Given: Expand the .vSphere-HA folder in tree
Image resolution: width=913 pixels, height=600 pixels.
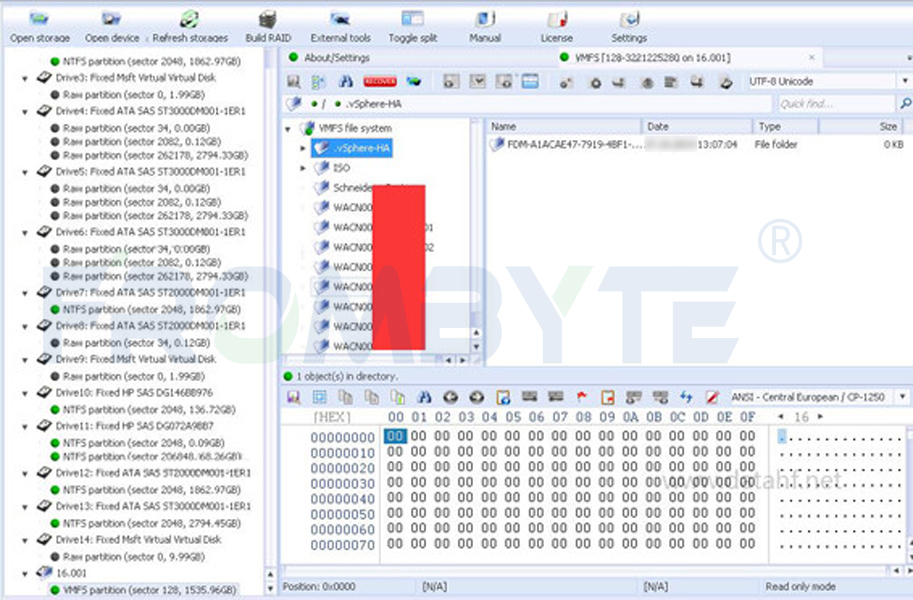Looking at the screenshot, I should pyautogui.click(x=302, y=149).
